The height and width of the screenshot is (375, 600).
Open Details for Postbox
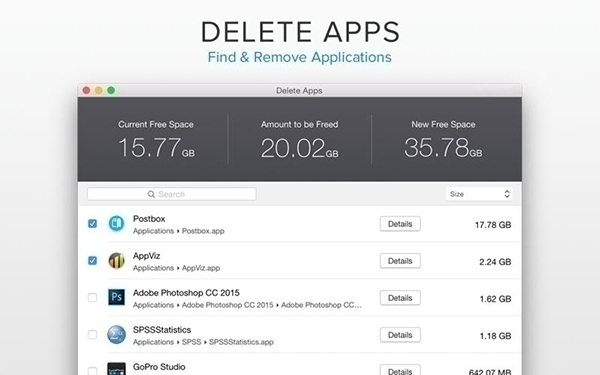(x=400, y=224)
